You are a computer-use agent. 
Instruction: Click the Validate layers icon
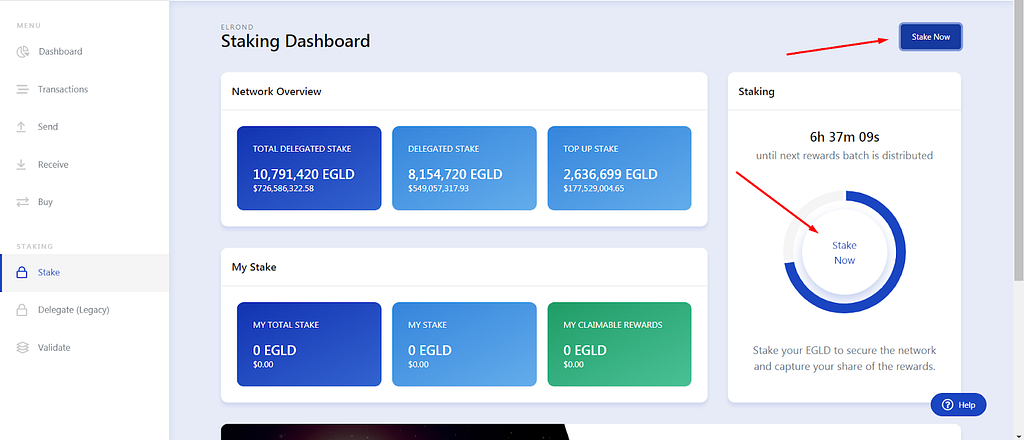pyautogui.click(x=22, y=348)
